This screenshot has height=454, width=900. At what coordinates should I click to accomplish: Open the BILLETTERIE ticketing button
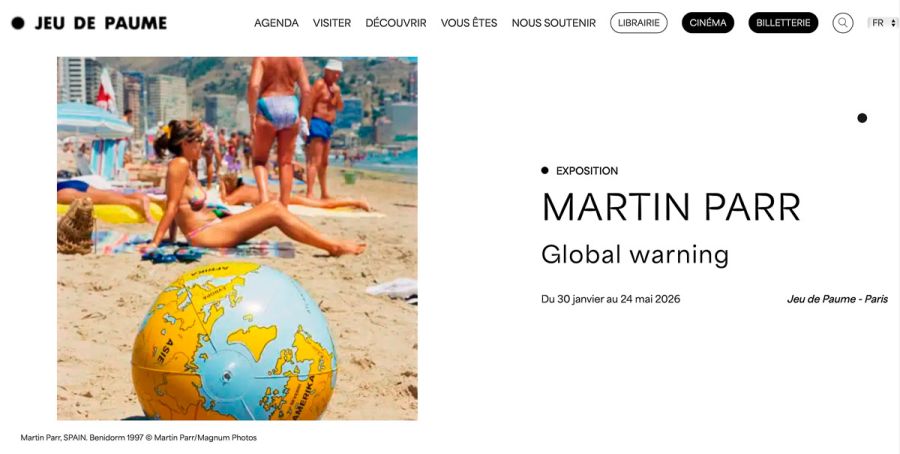(783, 23)
